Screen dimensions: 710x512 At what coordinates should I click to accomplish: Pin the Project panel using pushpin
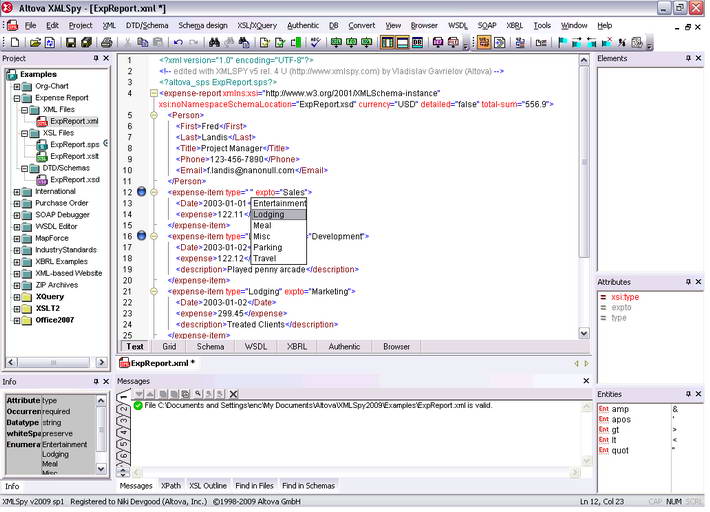tap(95, 59)
